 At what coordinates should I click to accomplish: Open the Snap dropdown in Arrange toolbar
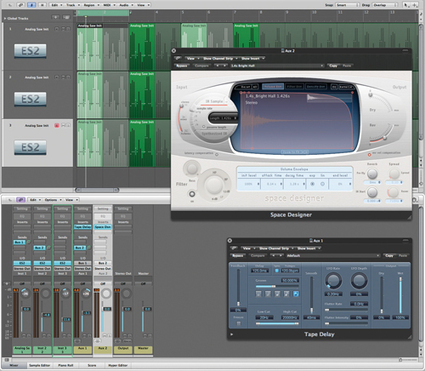[x=346, y=5]
